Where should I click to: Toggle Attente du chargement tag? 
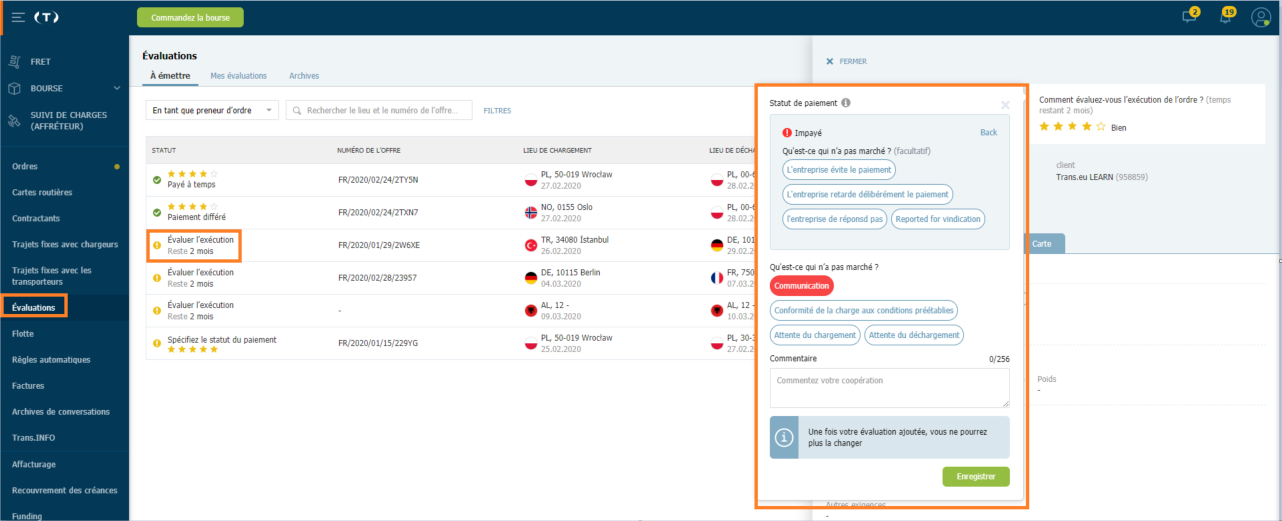tap(815, 335)
